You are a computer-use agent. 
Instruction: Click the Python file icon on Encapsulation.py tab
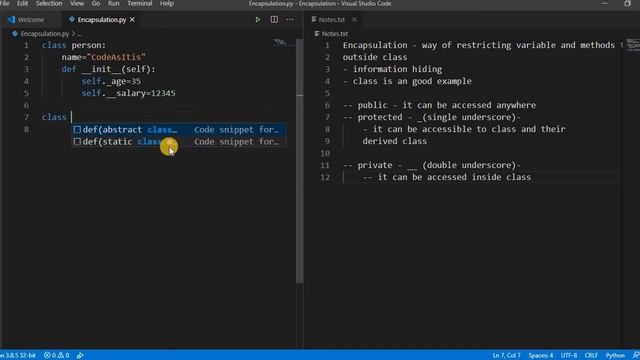pyautogui.click(x=72, y=19)
